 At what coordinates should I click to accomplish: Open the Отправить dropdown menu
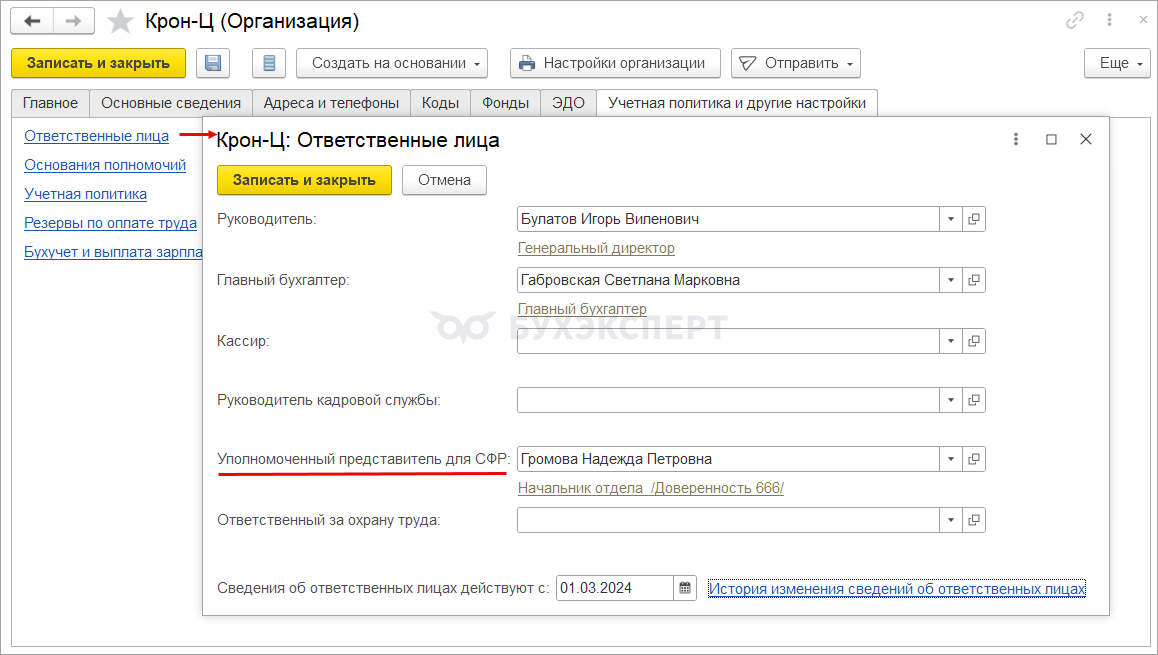pos(796,63)
